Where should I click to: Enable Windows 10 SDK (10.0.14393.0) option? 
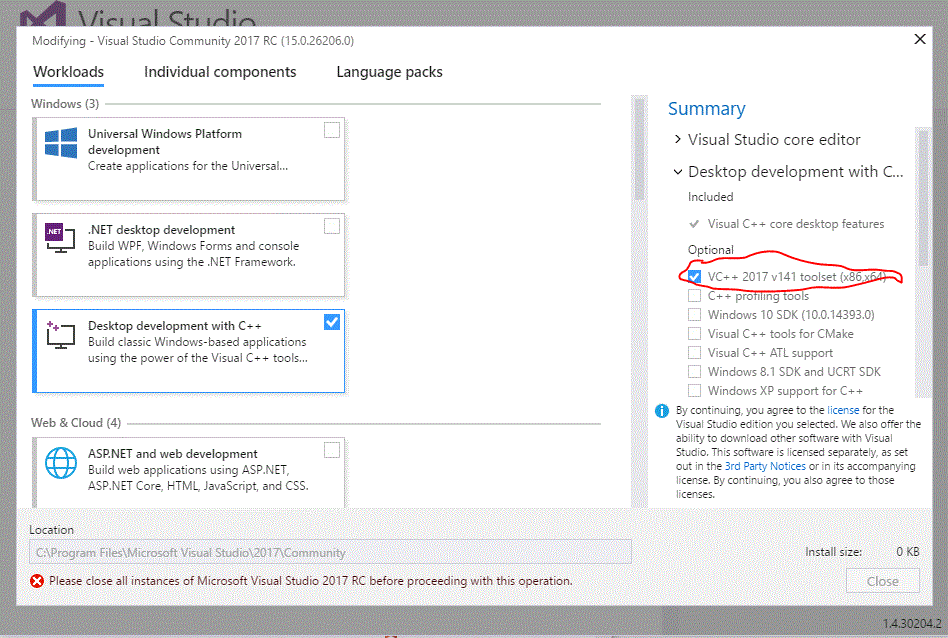[694, 315]
